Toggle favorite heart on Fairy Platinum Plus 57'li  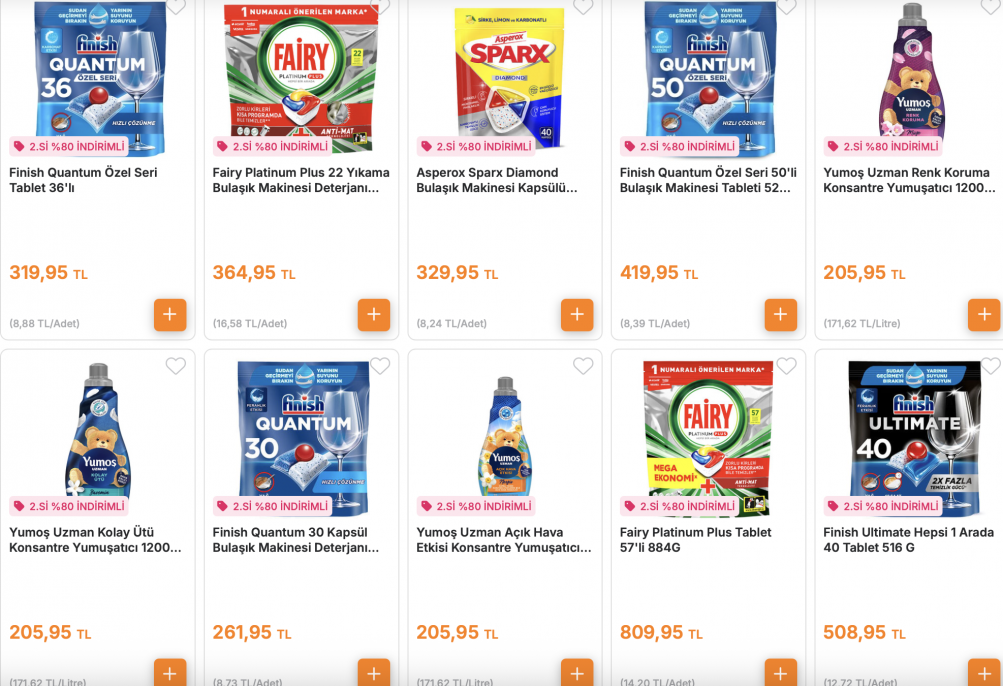click(x=787, y=366)
